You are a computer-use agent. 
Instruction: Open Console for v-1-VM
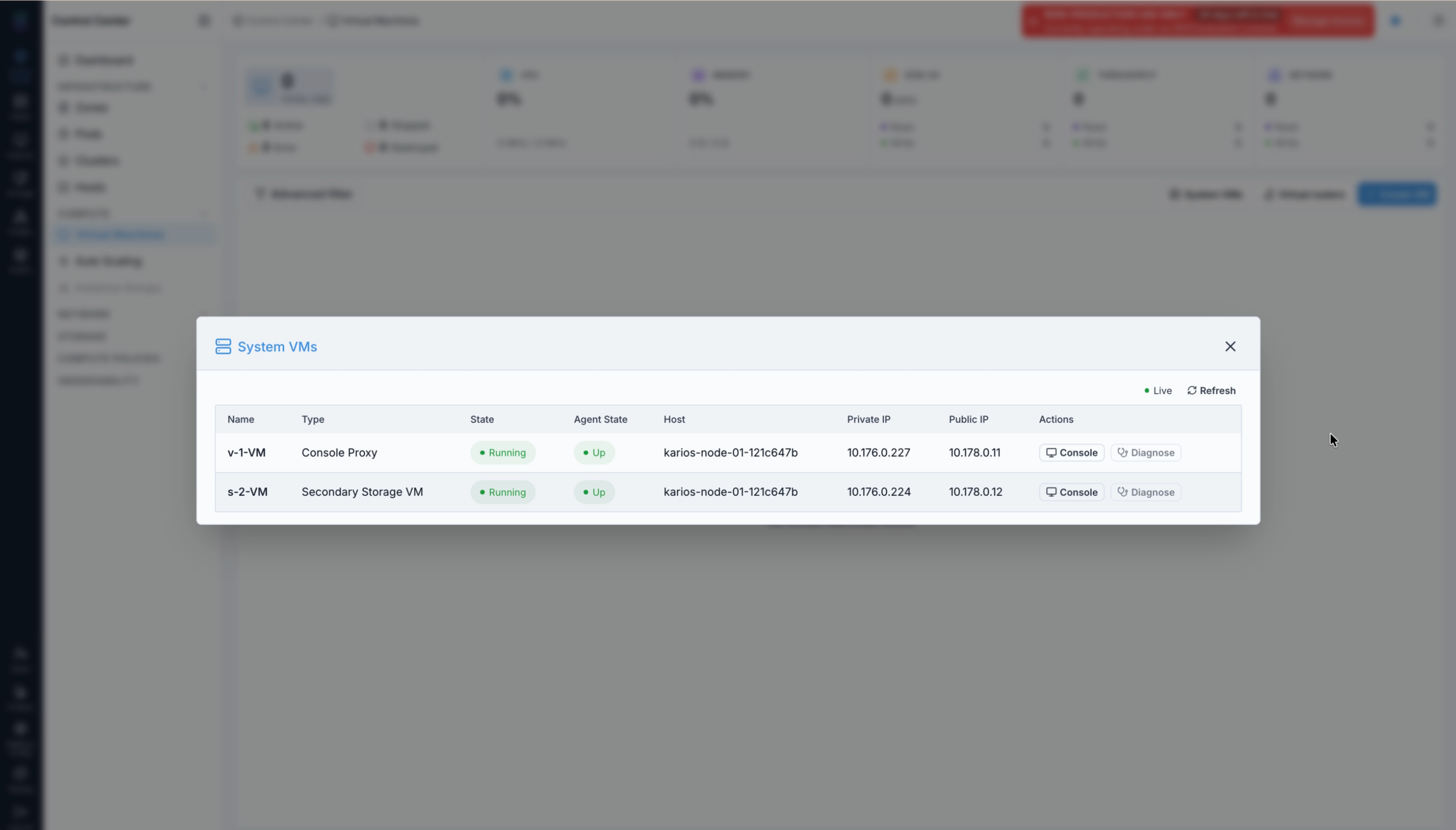pyautogui.click(x=1071, y=453)
